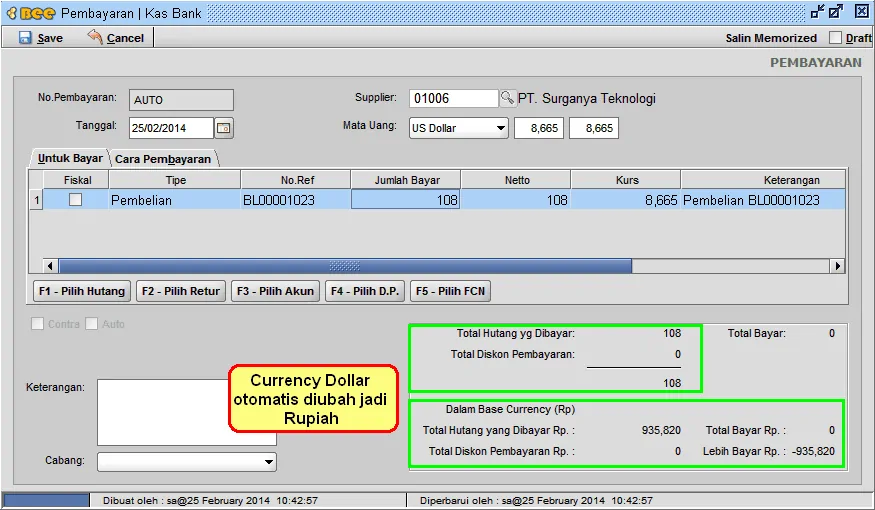Switch to the Cara Pembayaran tab
This screenshot has height=510, width=875.
tap(163, 159)
